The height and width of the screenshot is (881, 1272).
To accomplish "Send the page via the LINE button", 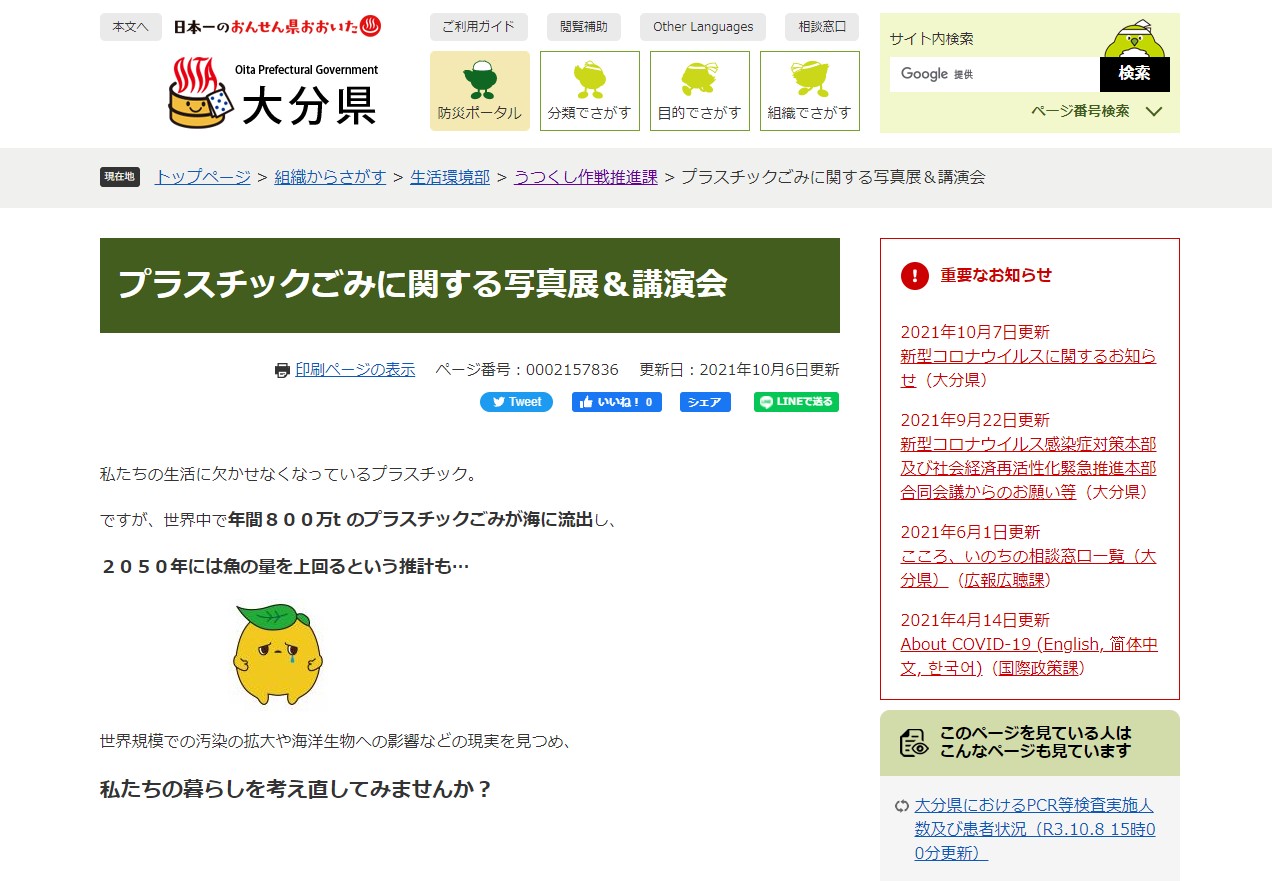I will 796,402.
